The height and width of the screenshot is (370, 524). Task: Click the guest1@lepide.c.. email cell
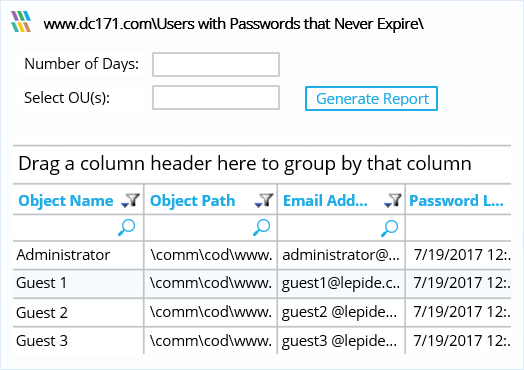tap(341, 284)
